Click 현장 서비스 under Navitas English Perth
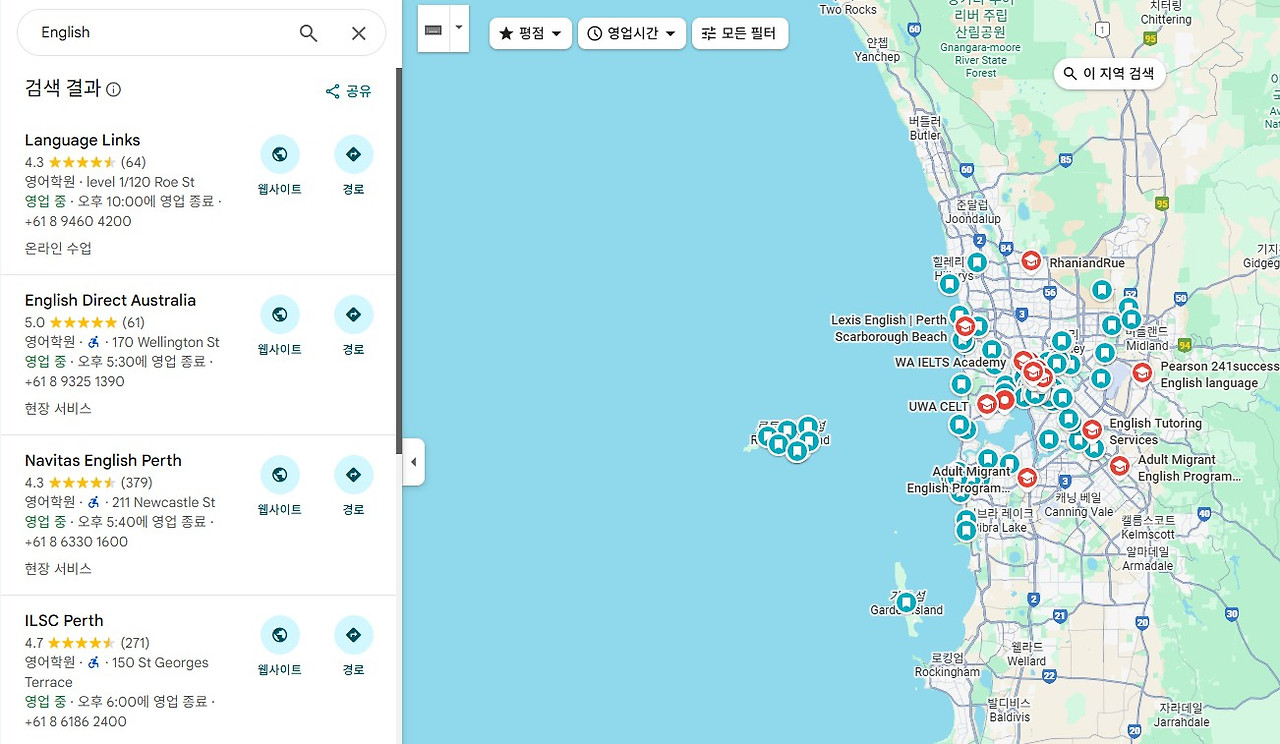 [58, 568]
